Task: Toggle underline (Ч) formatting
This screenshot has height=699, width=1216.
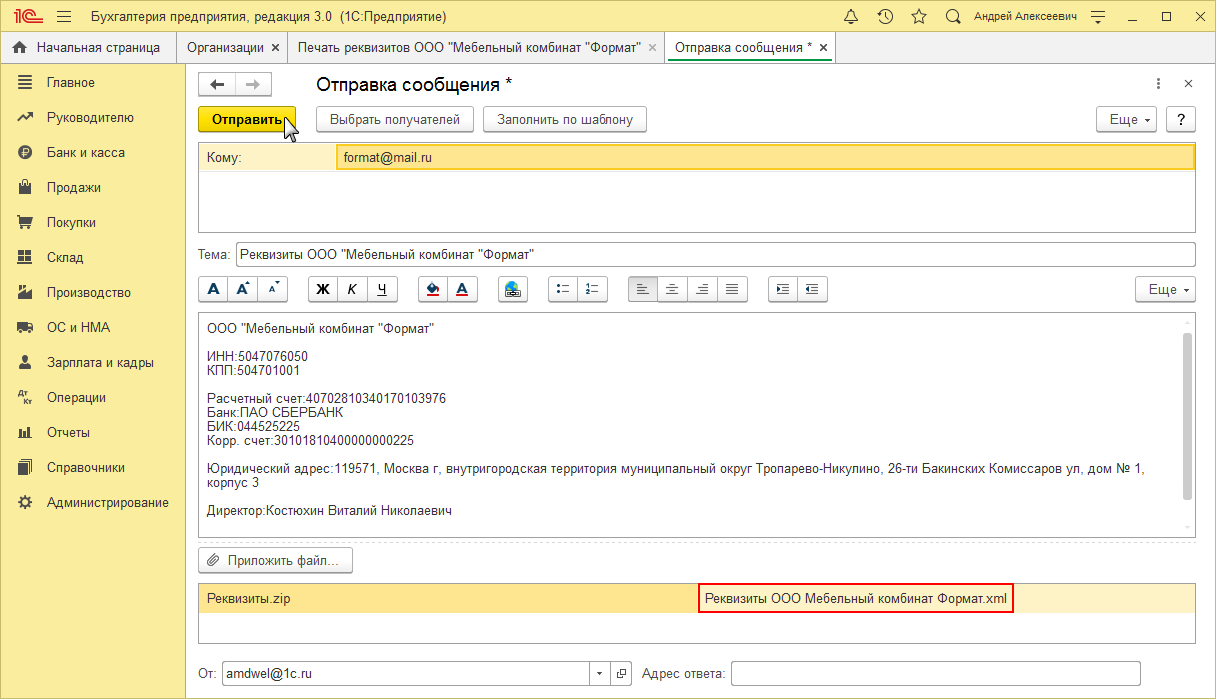Action: 382,289
